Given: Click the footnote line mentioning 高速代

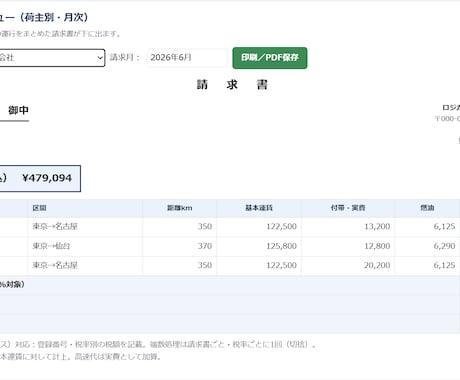Looking at the screenshot, I should (x=81, y=357).
